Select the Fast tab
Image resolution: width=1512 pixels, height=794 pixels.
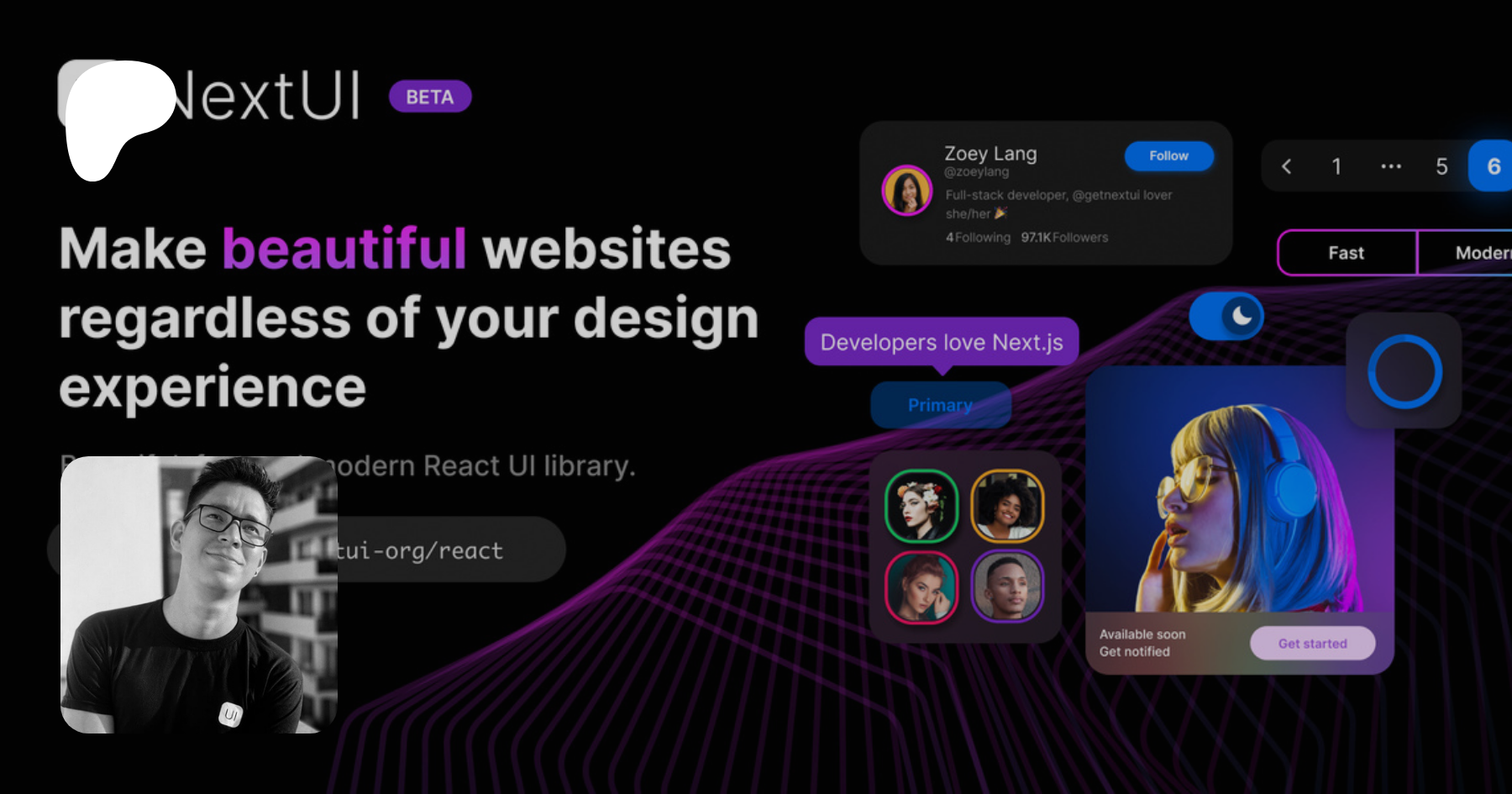(1347, 253)
